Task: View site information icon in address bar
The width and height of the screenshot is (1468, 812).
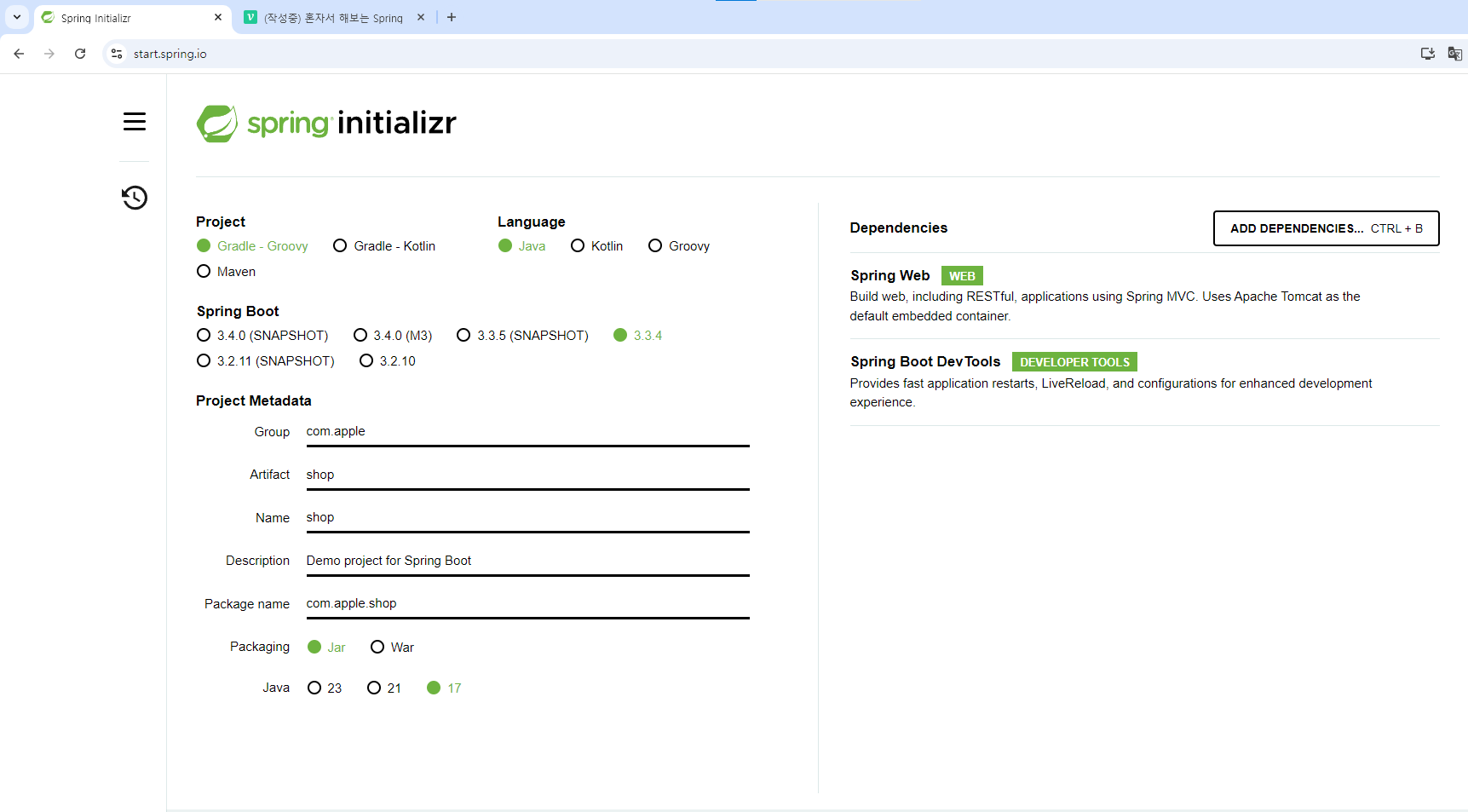Action: click(x=117, y=54)
